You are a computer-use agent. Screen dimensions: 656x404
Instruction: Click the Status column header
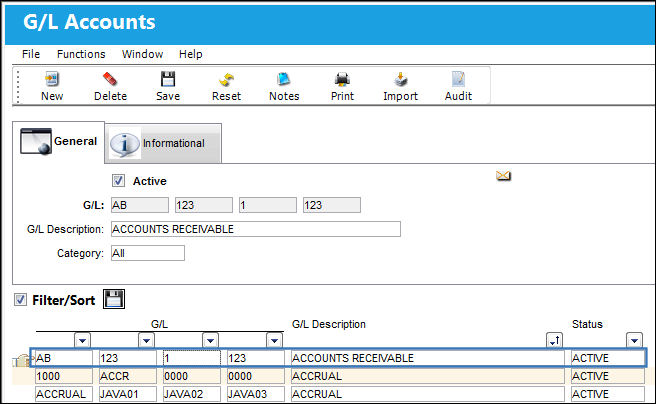click(587, 324)
